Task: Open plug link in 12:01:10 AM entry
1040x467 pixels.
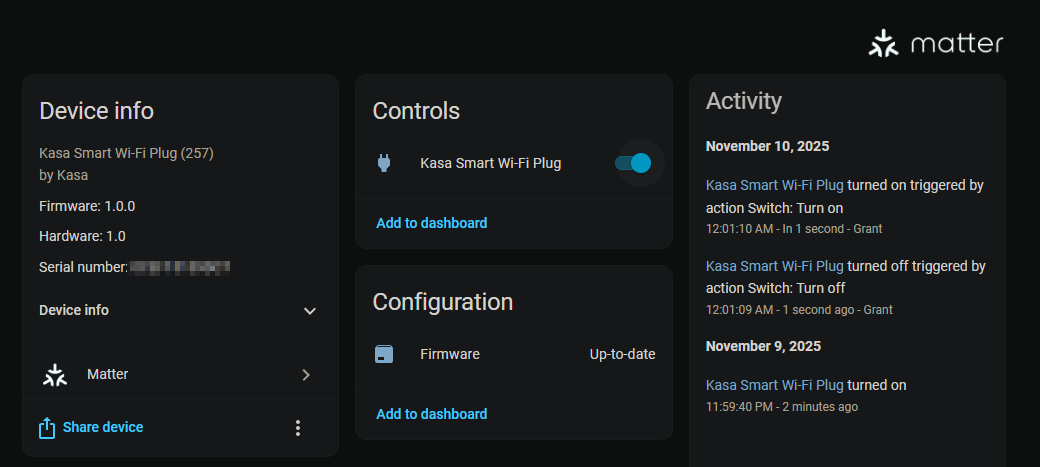Action: (774, 185)
